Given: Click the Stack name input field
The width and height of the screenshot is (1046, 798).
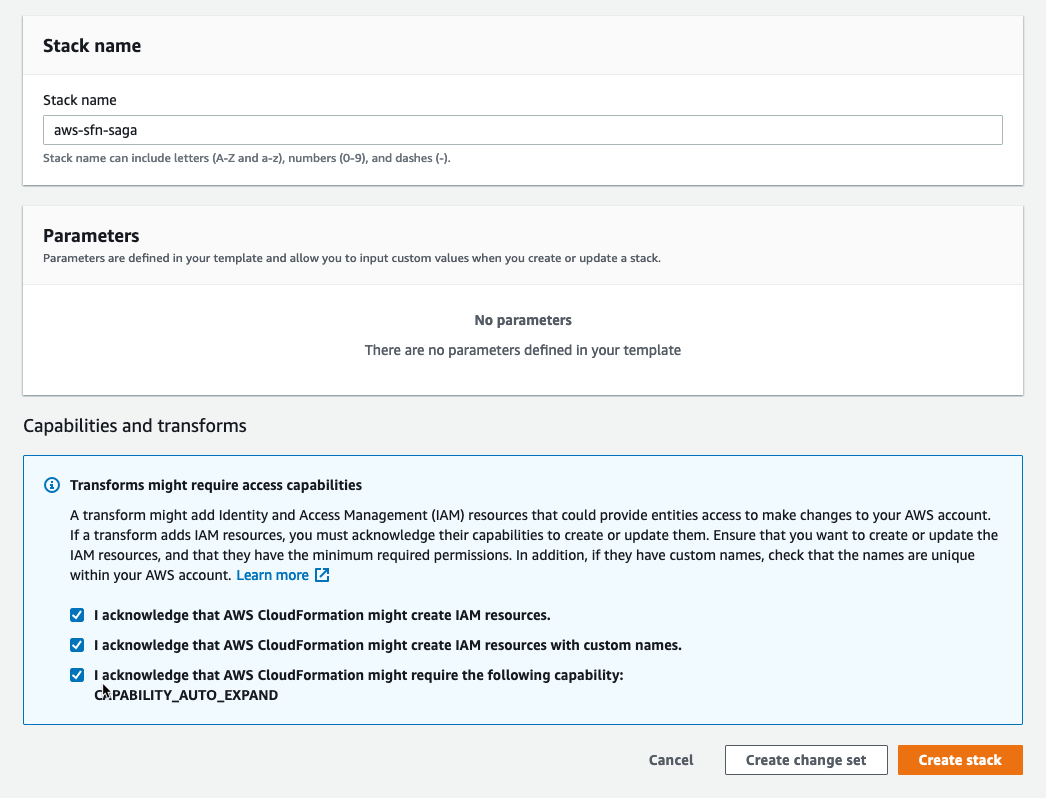Looking at the screenshot, I should tap(522, 130).
